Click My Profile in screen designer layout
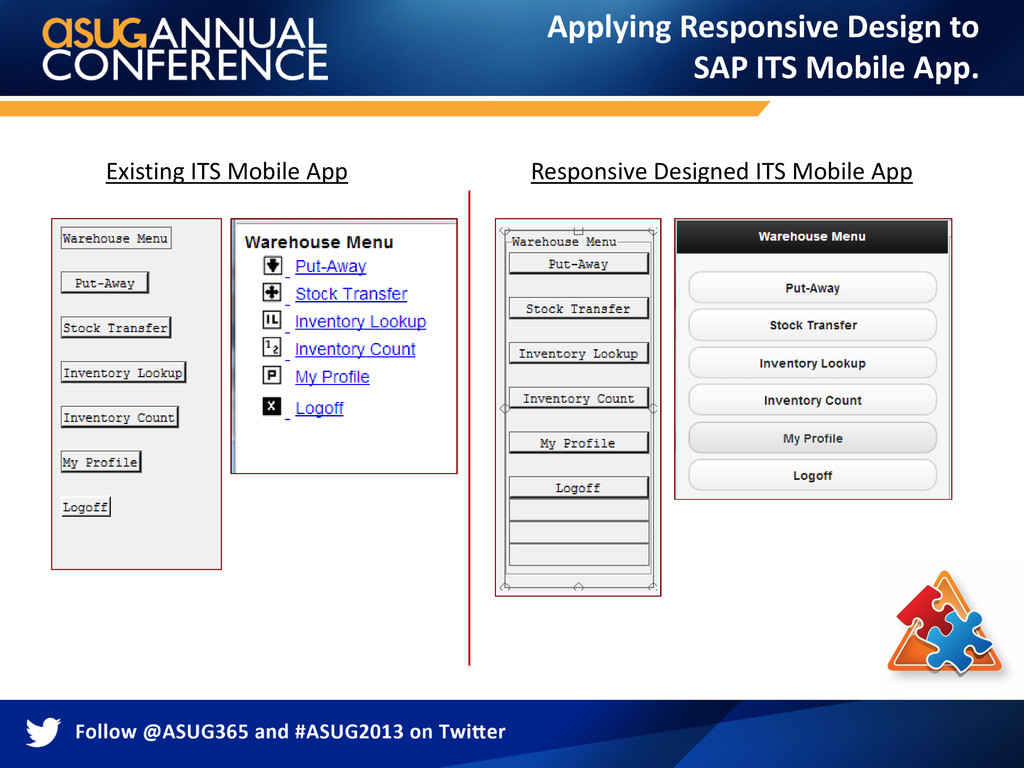Image resolution: width=1024 pixels, height=768 pixels. [x=579, y=443]
